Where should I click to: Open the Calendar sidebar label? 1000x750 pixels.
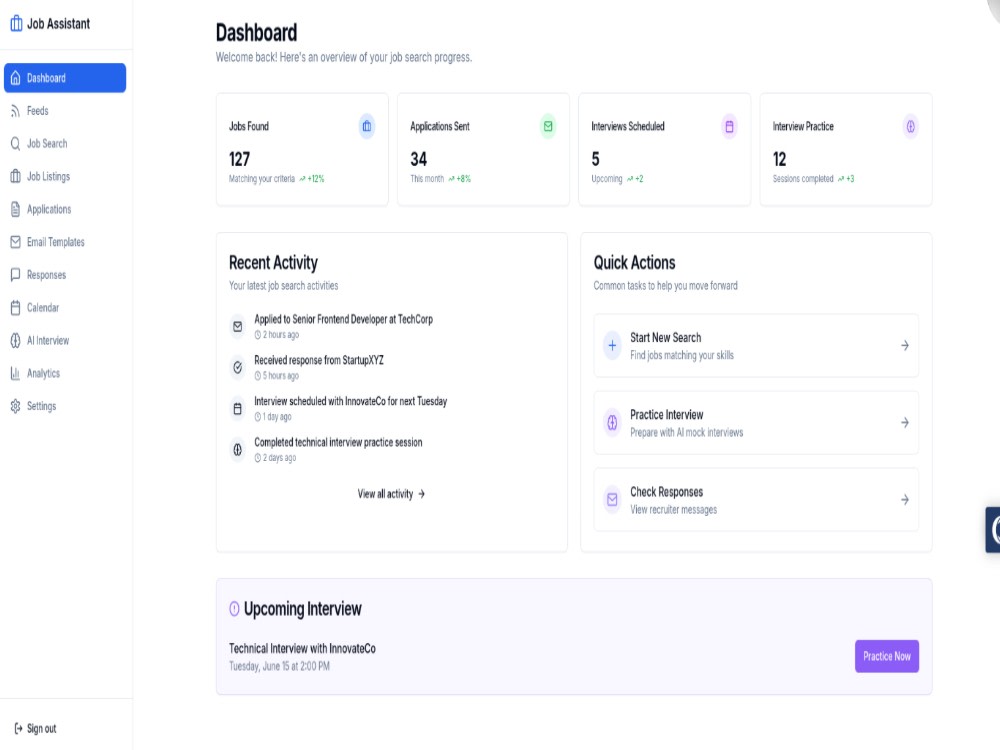click(x=43, y=308)
